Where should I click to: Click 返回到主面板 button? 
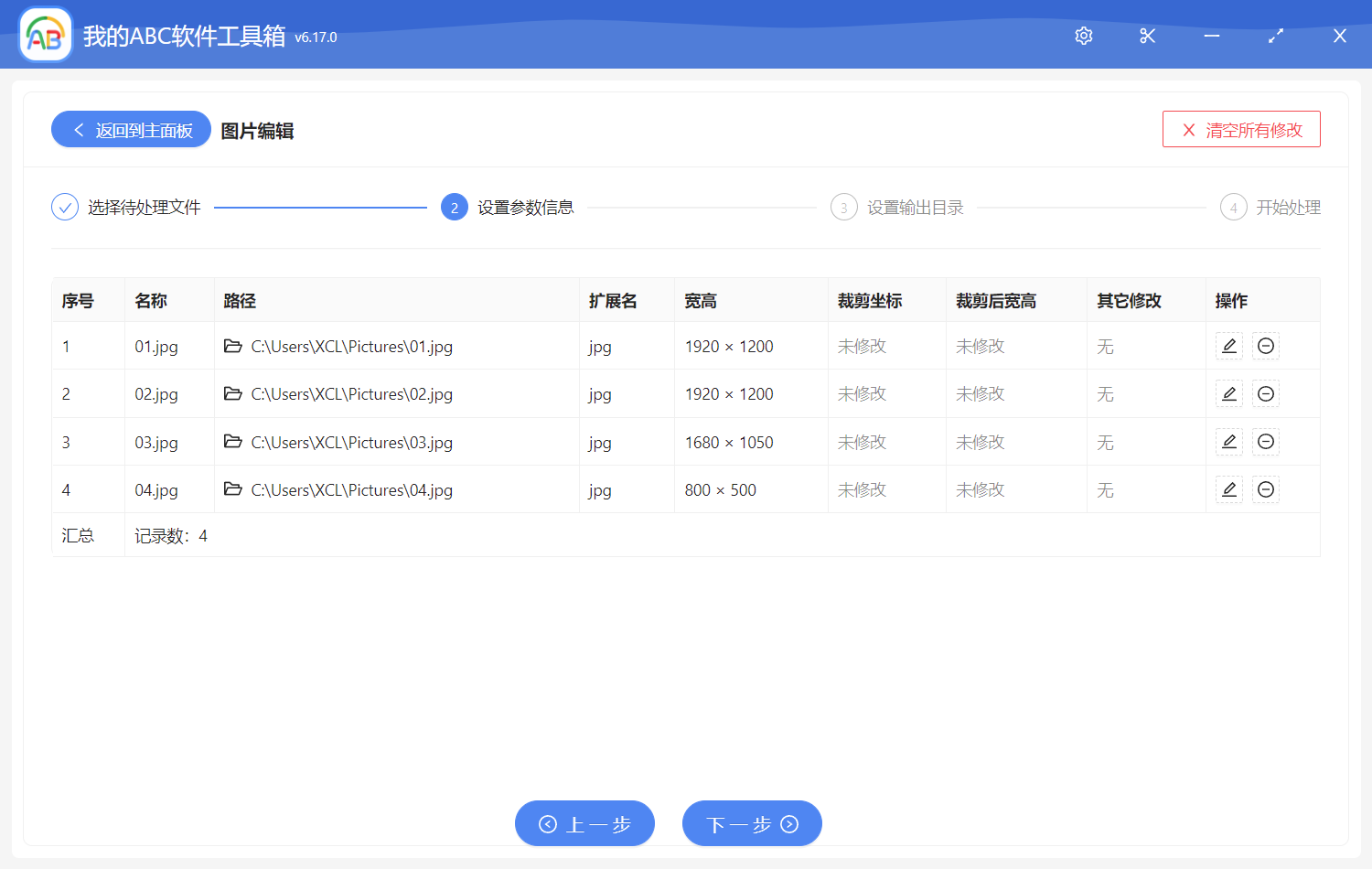[131, 129]
